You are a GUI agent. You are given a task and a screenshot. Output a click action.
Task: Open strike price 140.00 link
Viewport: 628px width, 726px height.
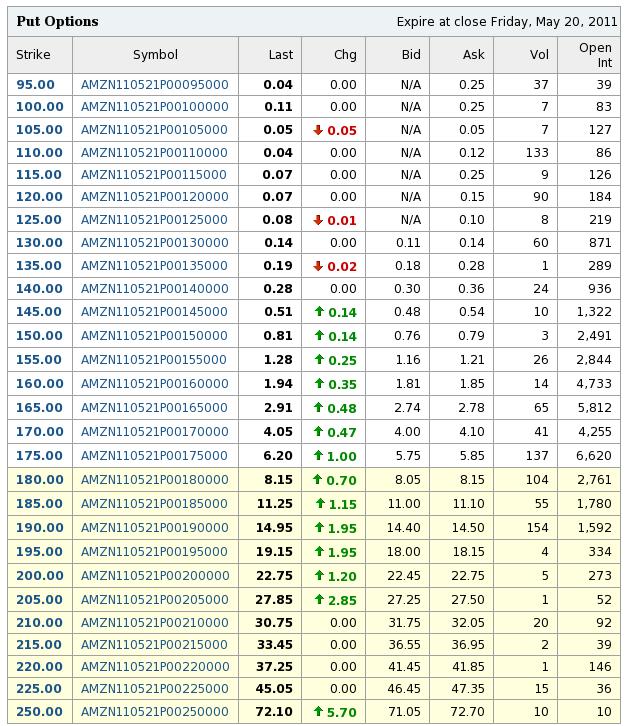click(39, 289)
